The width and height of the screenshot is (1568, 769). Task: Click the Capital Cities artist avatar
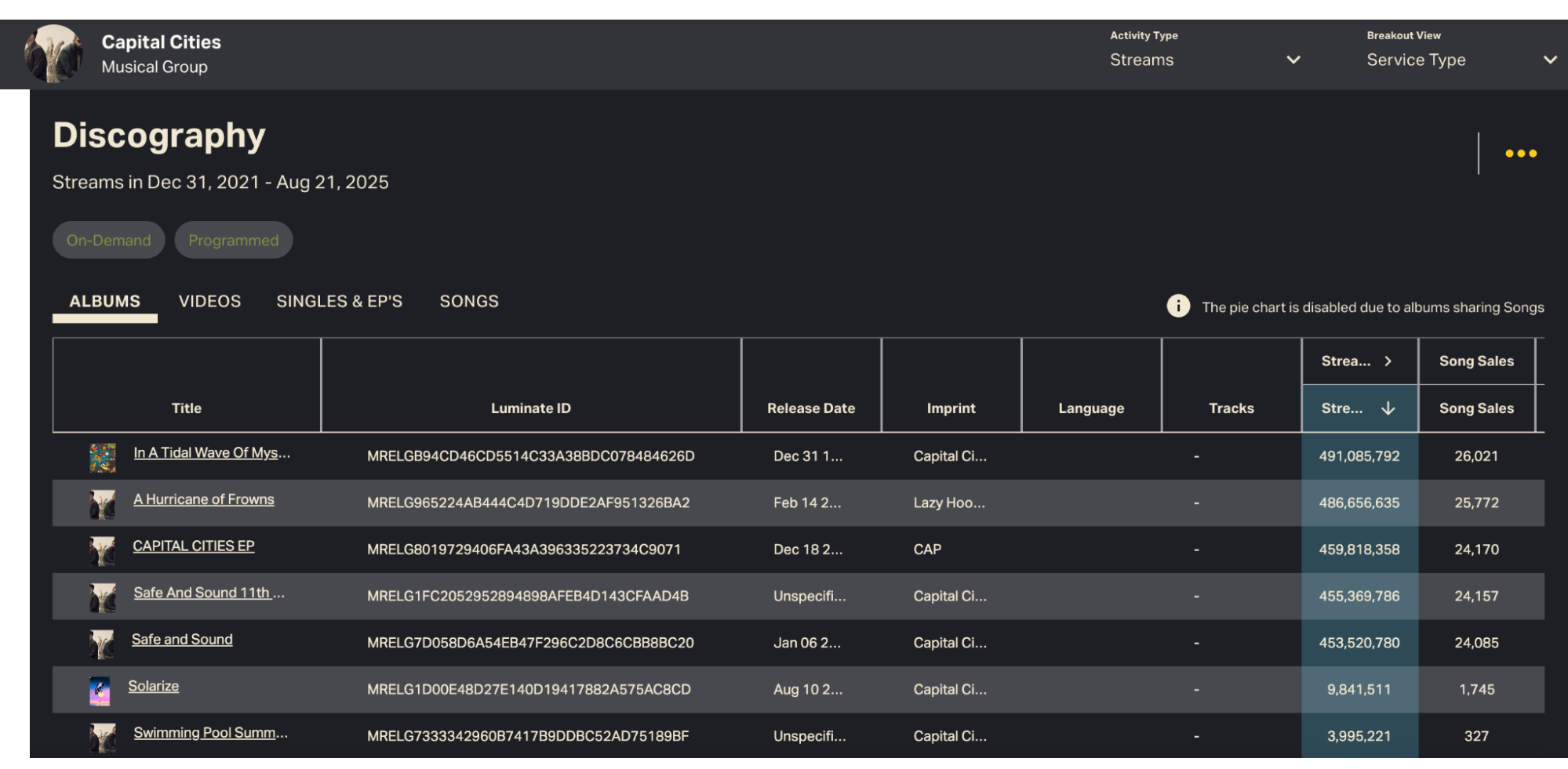53,54
